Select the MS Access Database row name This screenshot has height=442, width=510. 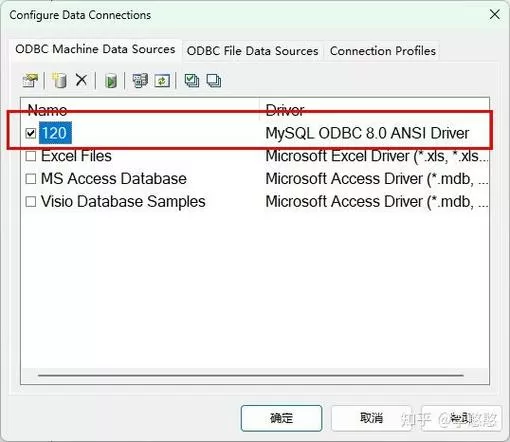coord(113,179)
